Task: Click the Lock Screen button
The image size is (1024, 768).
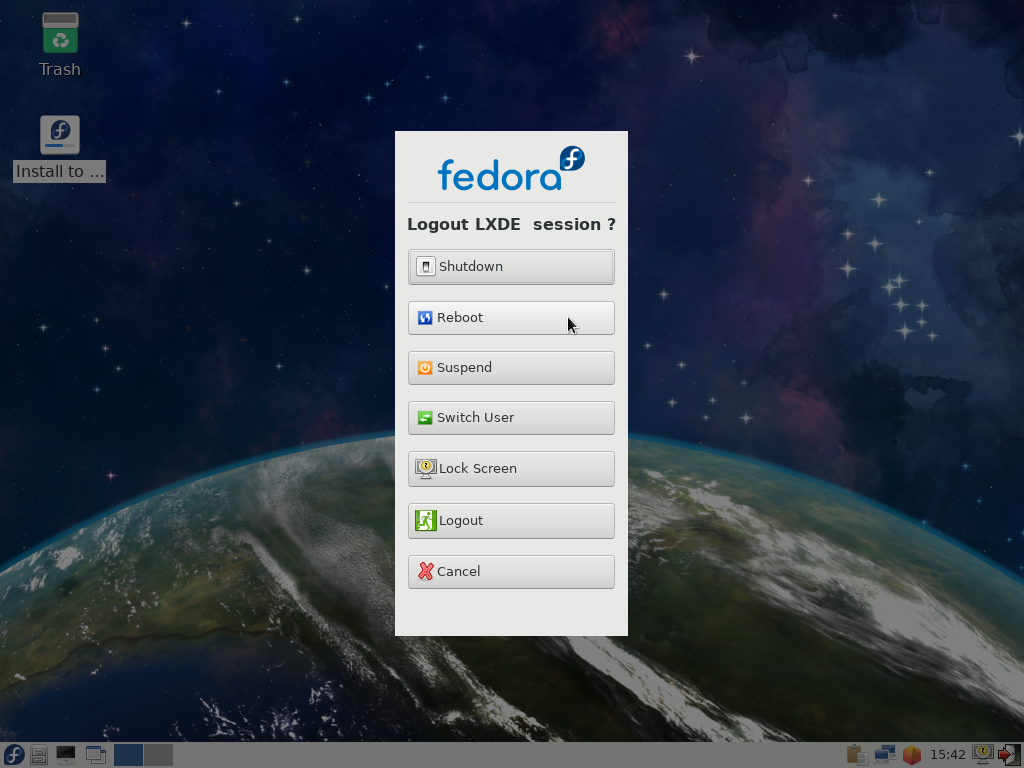Action: click(511, 468)
